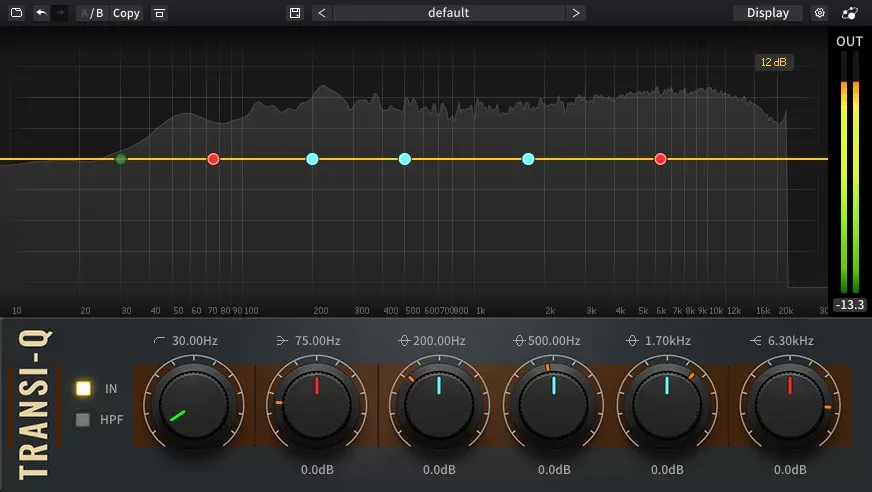Click the green HPF frequency knob
The width and height of the screenshot is (872, 492).
(x=194, y=404)
